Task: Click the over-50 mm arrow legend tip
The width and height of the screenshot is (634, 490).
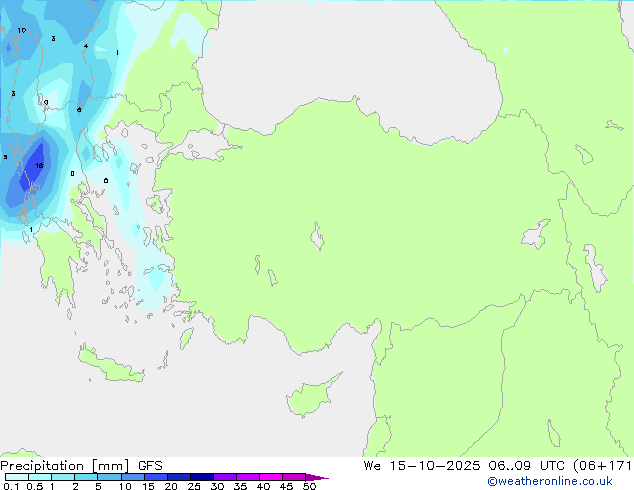Action: click(317, 477)
